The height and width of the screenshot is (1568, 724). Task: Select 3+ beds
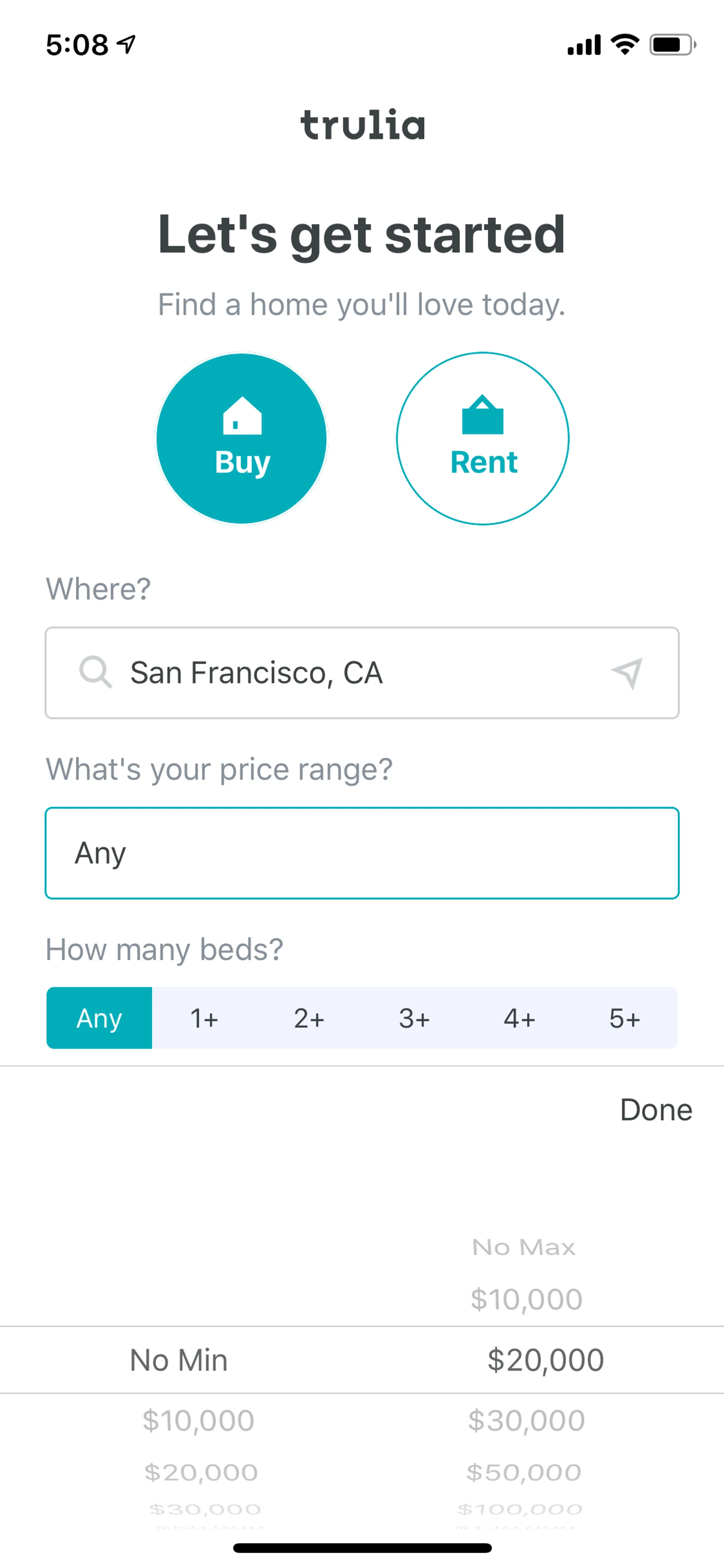[x=414, y=1018]
